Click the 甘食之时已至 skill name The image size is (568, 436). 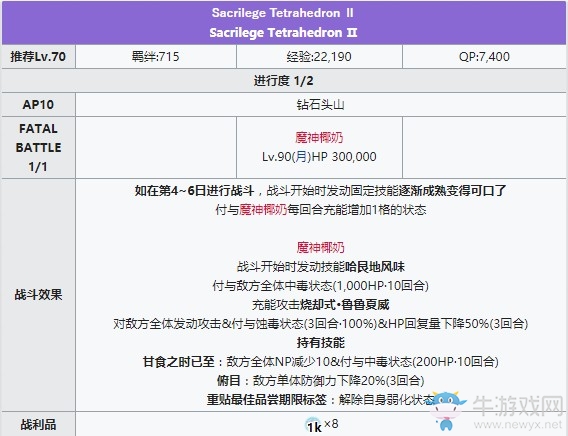pyautogui.click(x=178, y=361)
